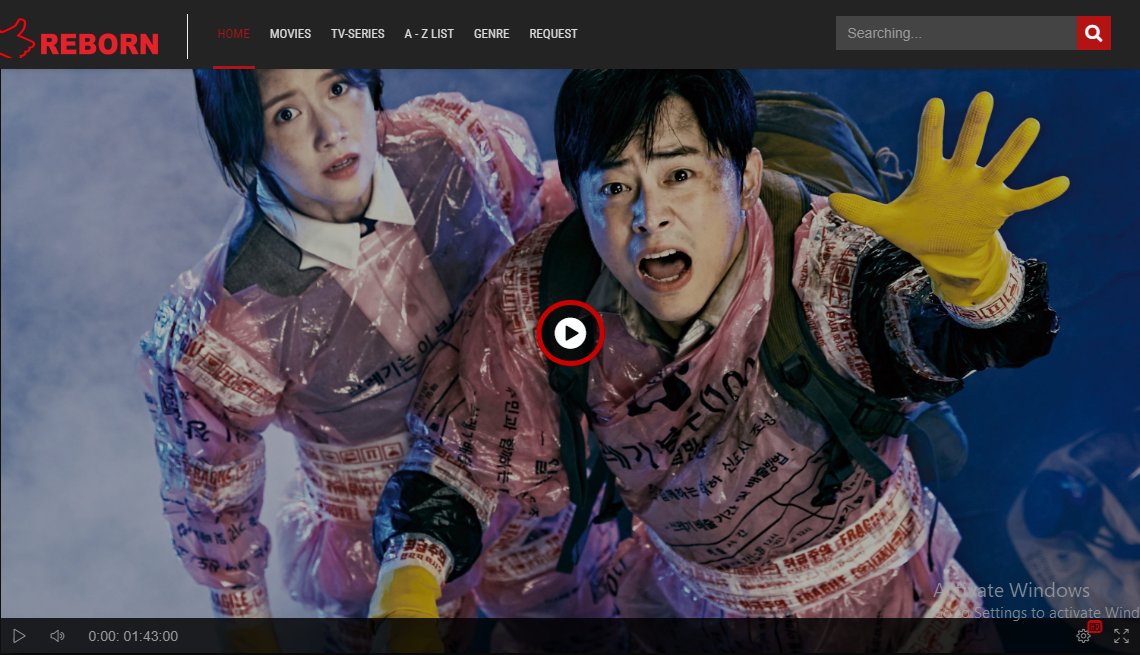Click the small play icon in control bar
The height and width of the screenshot is (655, 1140).
(x=20, y=636)
